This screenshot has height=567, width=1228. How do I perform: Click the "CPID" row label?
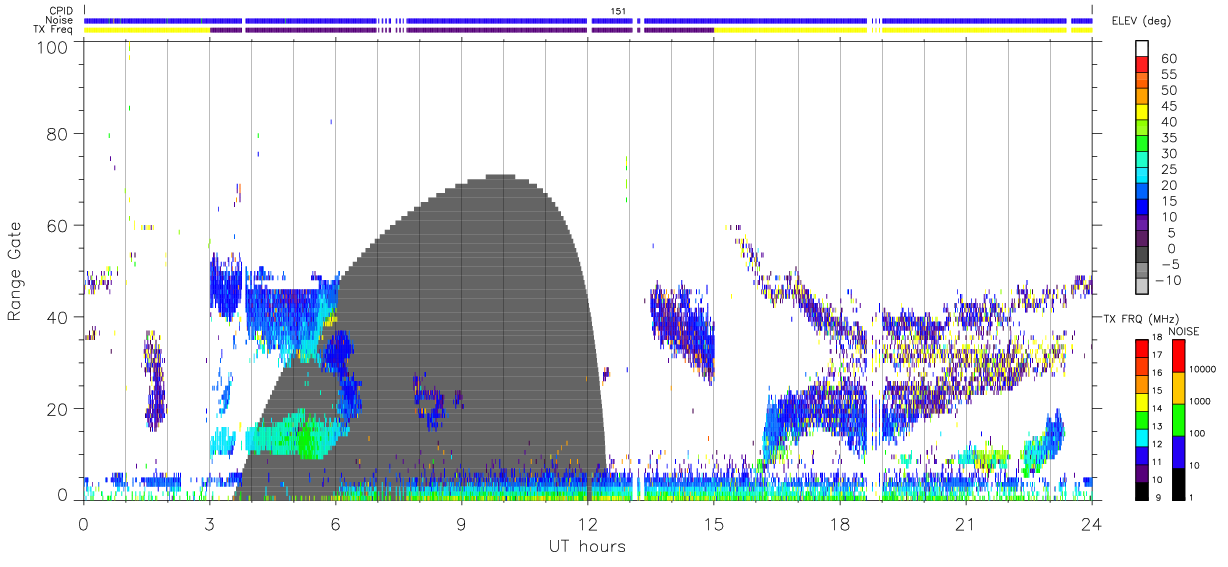(x=61, y=11)
